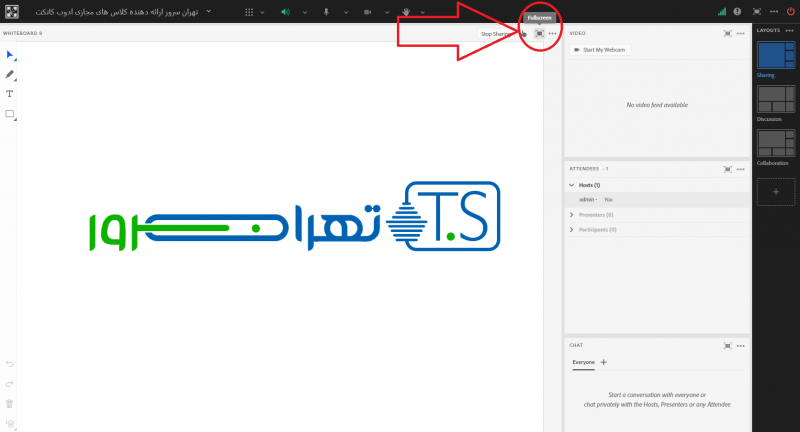Screen dimensions: 800x432
Task: Select the whiteboard Text tool
Action: click(10, 93)
